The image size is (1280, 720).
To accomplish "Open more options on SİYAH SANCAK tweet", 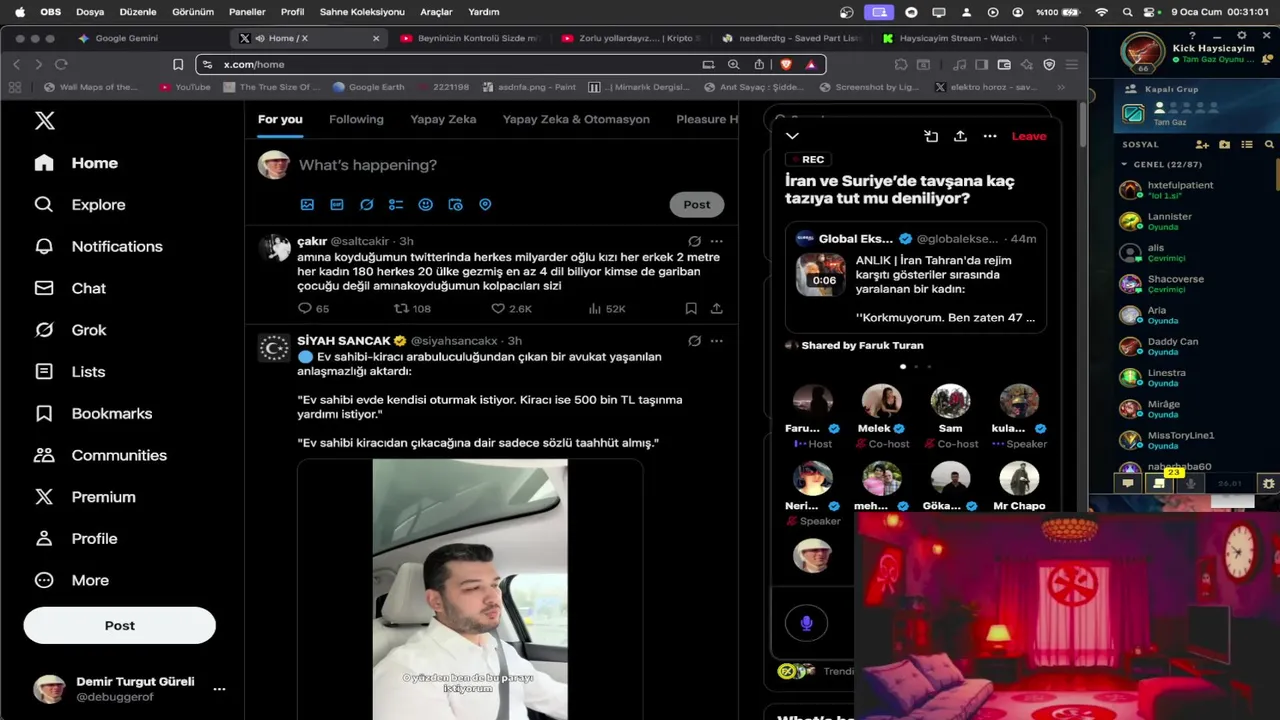I will (716, 341).
